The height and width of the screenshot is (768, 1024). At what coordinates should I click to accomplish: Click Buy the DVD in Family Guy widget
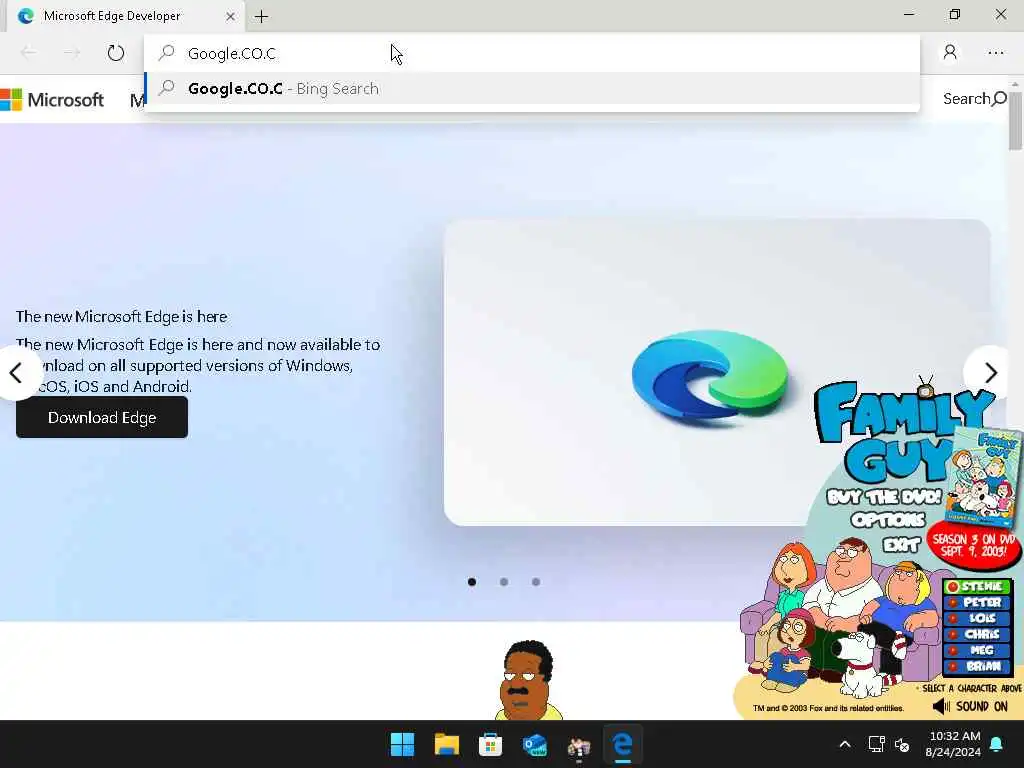(x=884, y=497)
